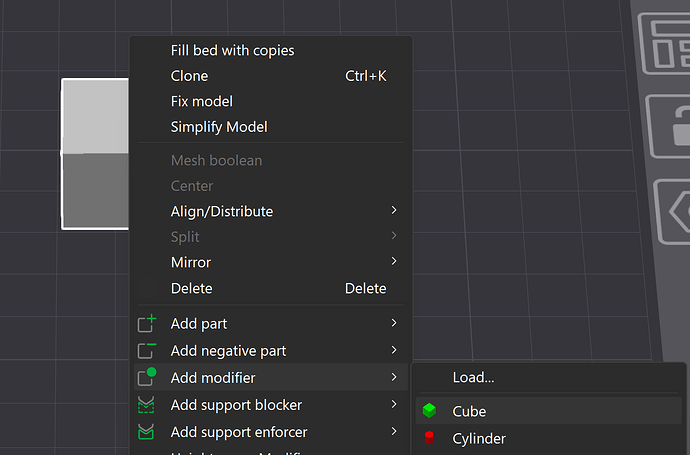Viewport: 690px width, 455px height.
Task: Select Cube modifier shape
Action: click(549, 411)
